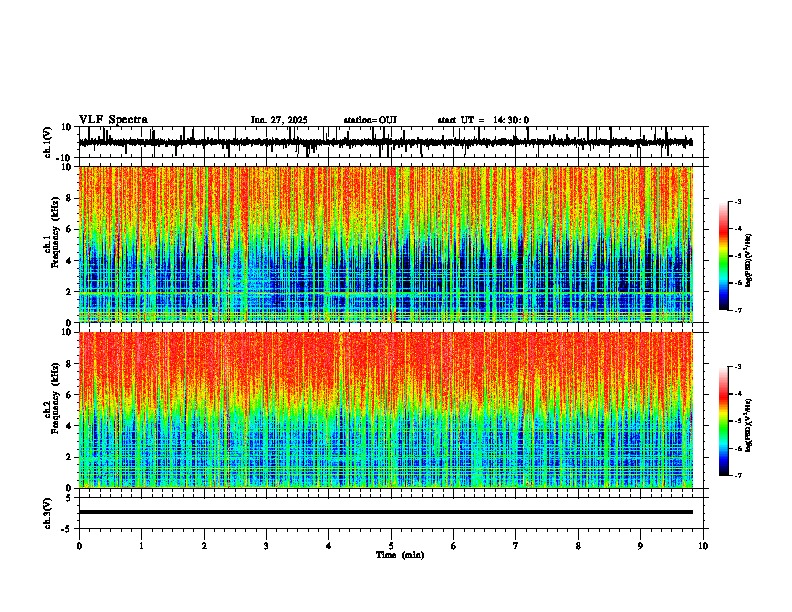Click the date text "Jan. 27, 2025"

(x=279, y=120)
